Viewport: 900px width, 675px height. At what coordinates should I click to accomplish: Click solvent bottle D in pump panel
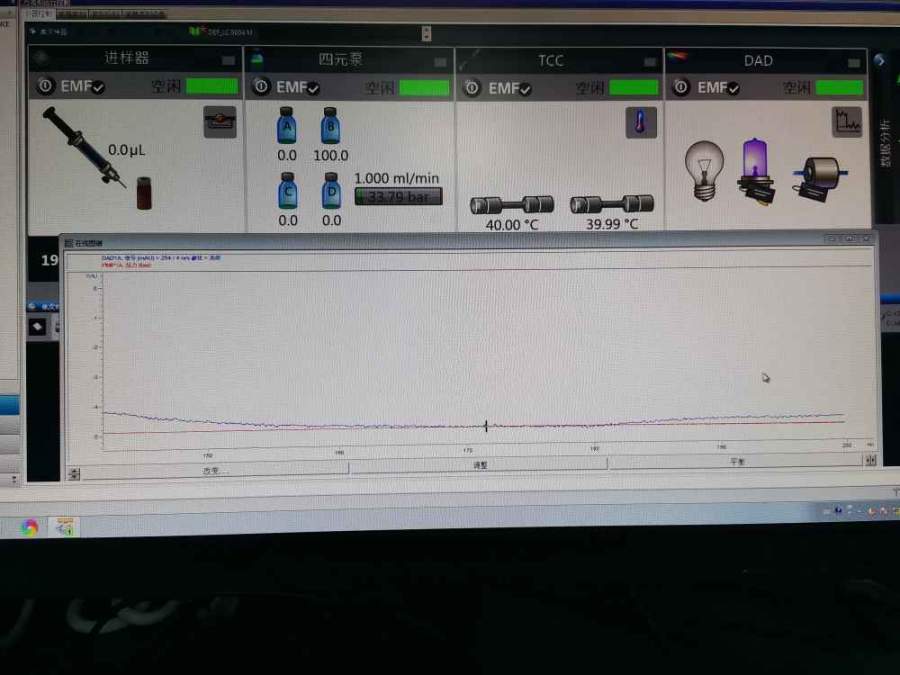tap(331, 191)
